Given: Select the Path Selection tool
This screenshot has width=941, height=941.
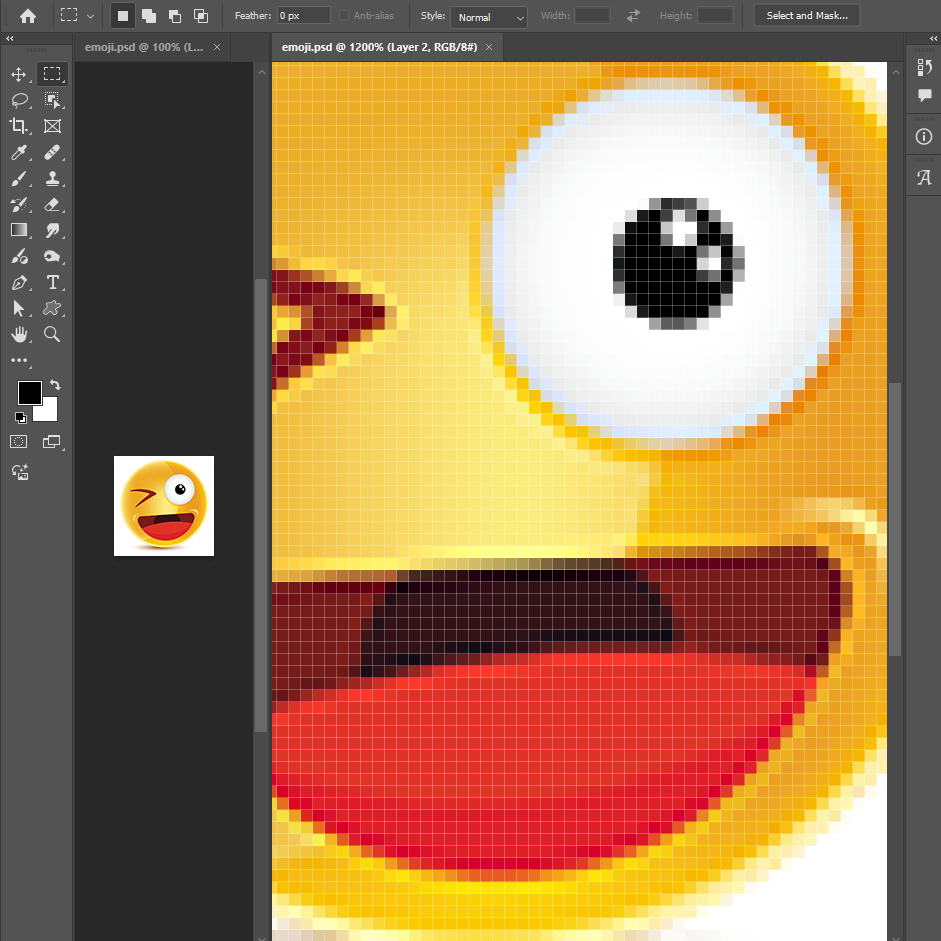Looking at the screenshot, I should click(19, 308).
